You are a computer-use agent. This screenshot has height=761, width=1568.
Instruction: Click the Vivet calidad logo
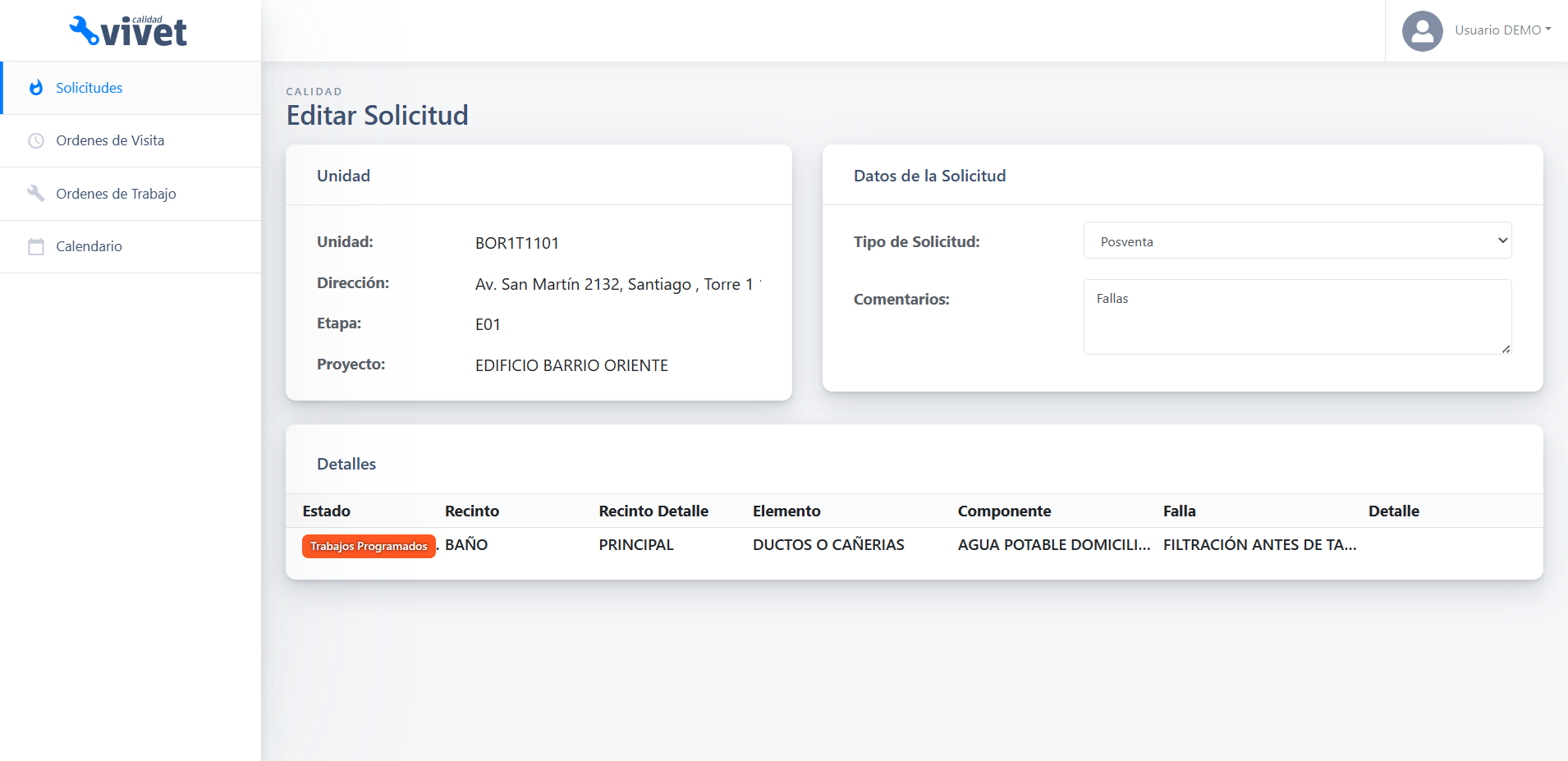click(x=129, y=31)
